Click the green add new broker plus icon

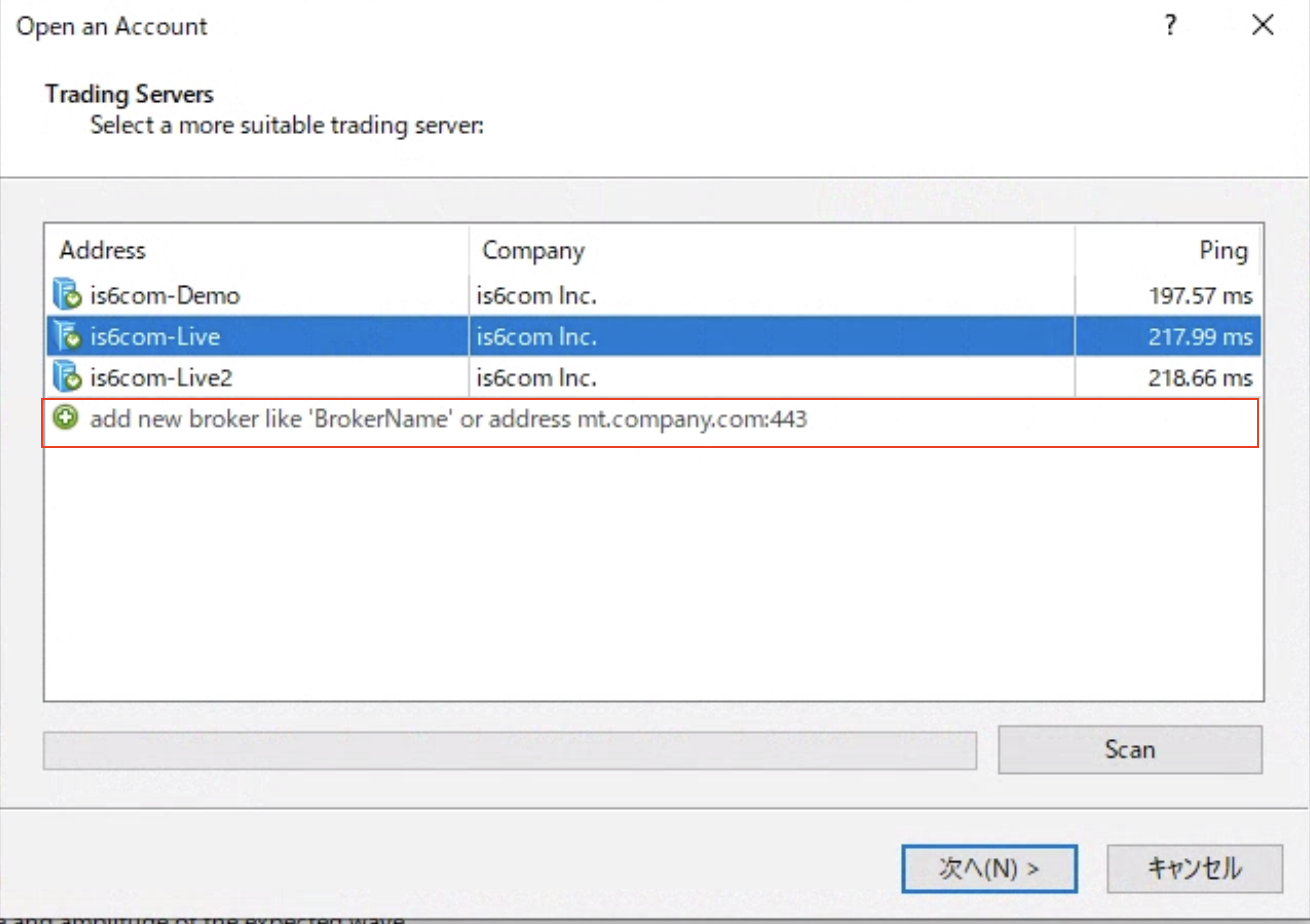click(66, 420)
